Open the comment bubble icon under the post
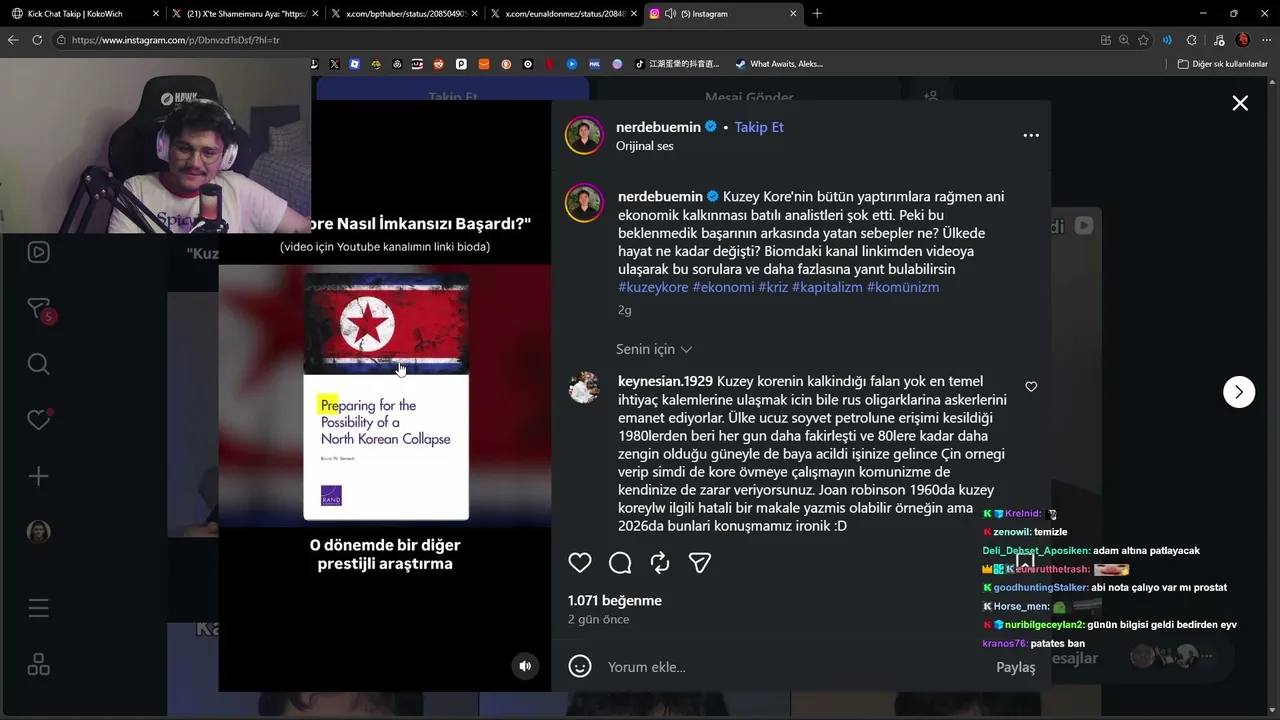Screen dimensions: 1280x720 [620, 563]
